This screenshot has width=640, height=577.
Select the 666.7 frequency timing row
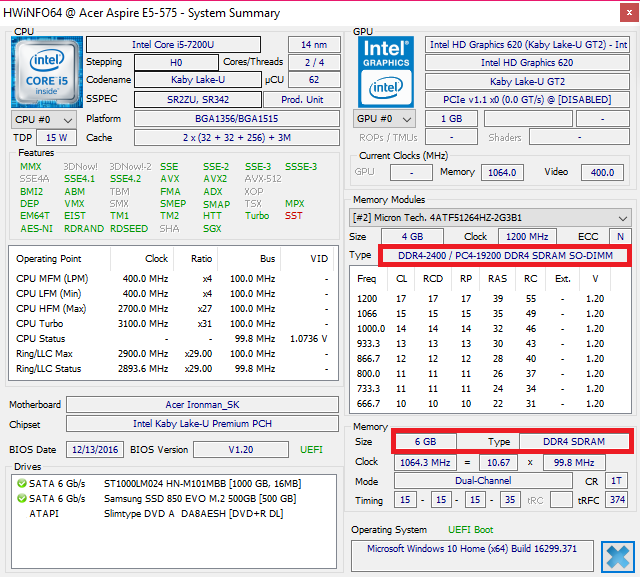(490, 404)
